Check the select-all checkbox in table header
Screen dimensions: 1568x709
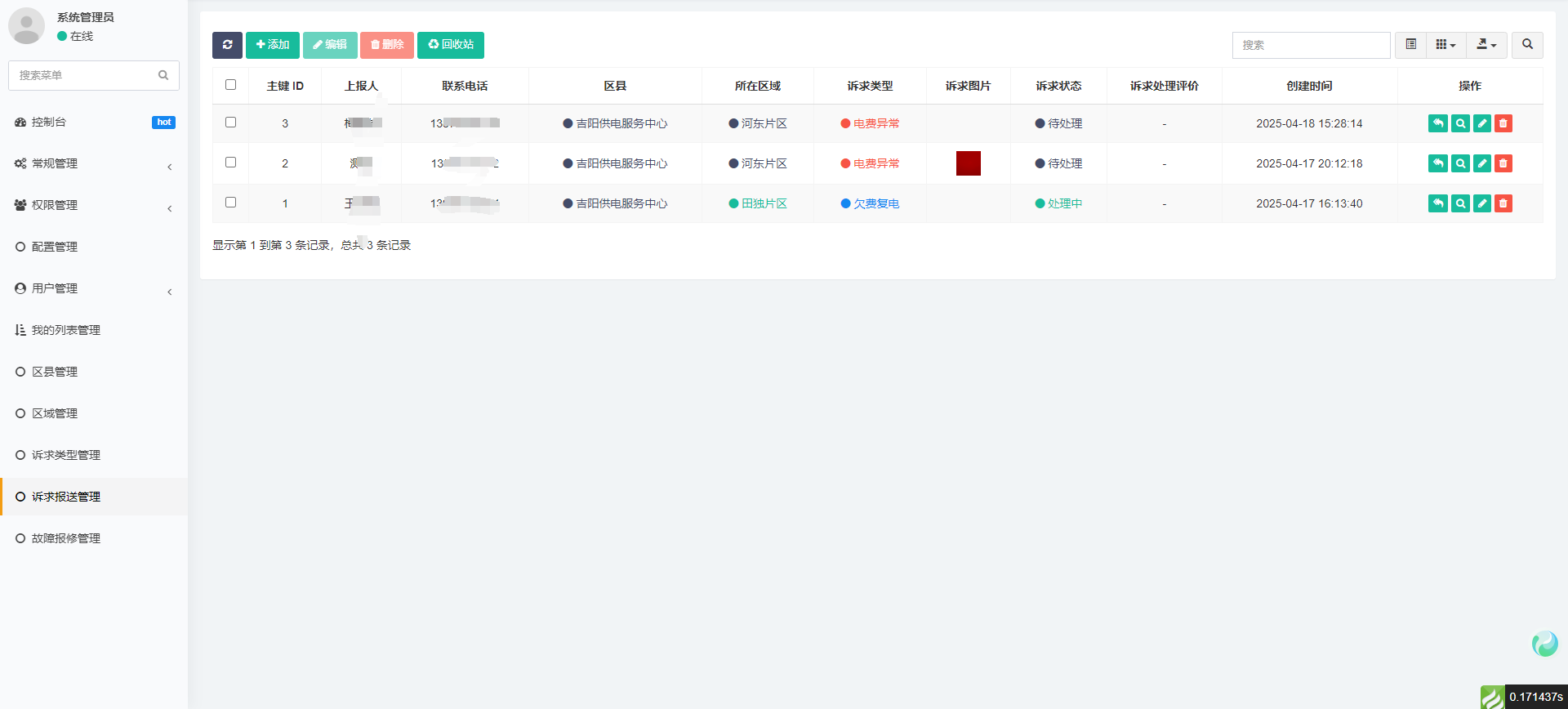(230, 85)
